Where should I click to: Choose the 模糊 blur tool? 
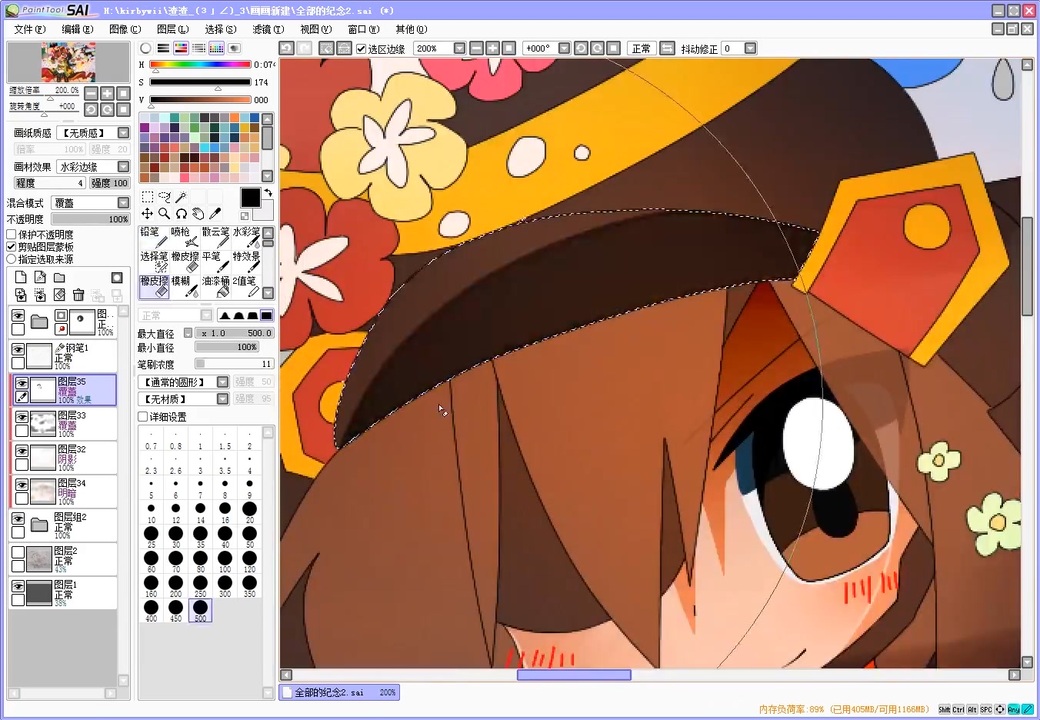184,286
